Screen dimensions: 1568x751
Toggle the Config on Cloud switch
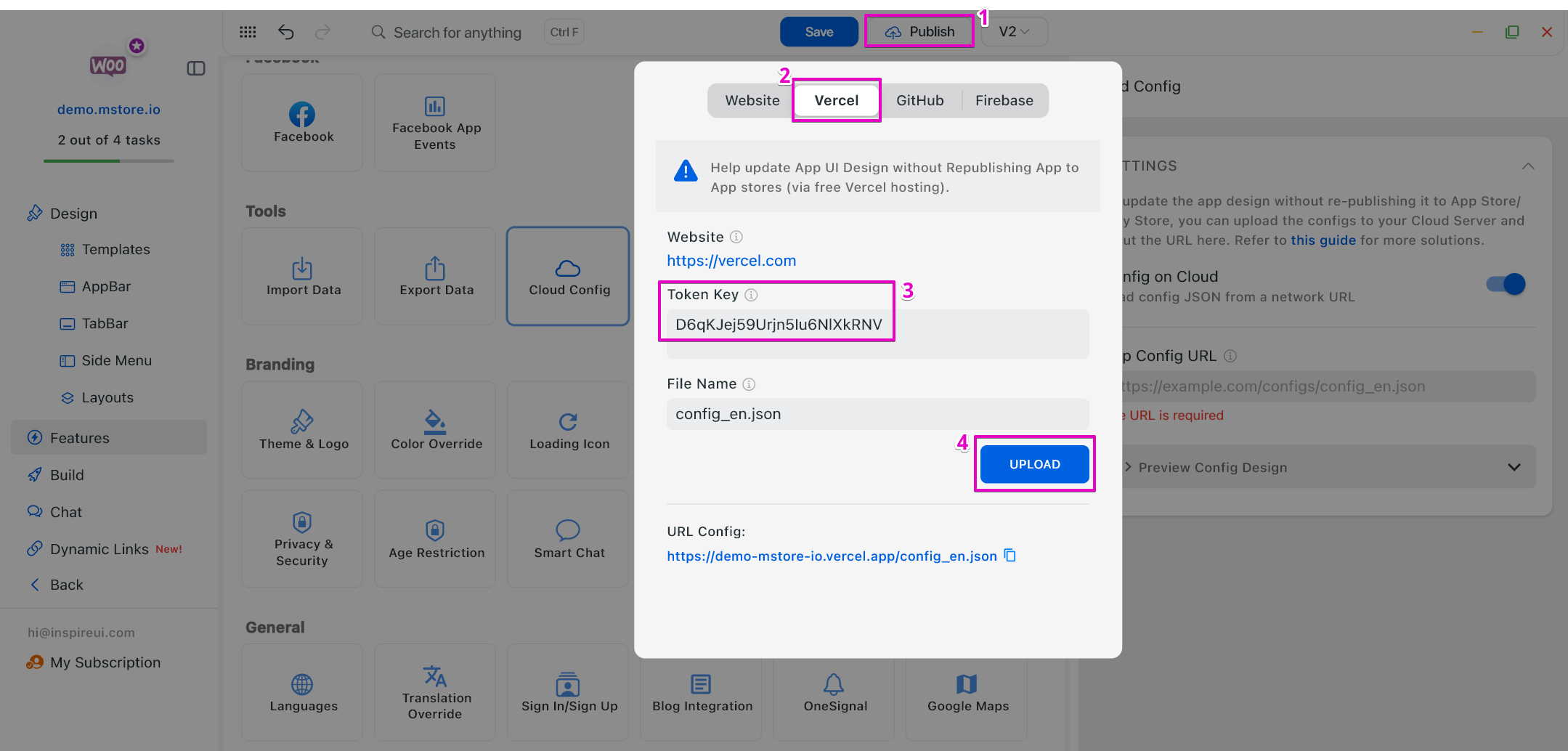tap(1506, 284)
